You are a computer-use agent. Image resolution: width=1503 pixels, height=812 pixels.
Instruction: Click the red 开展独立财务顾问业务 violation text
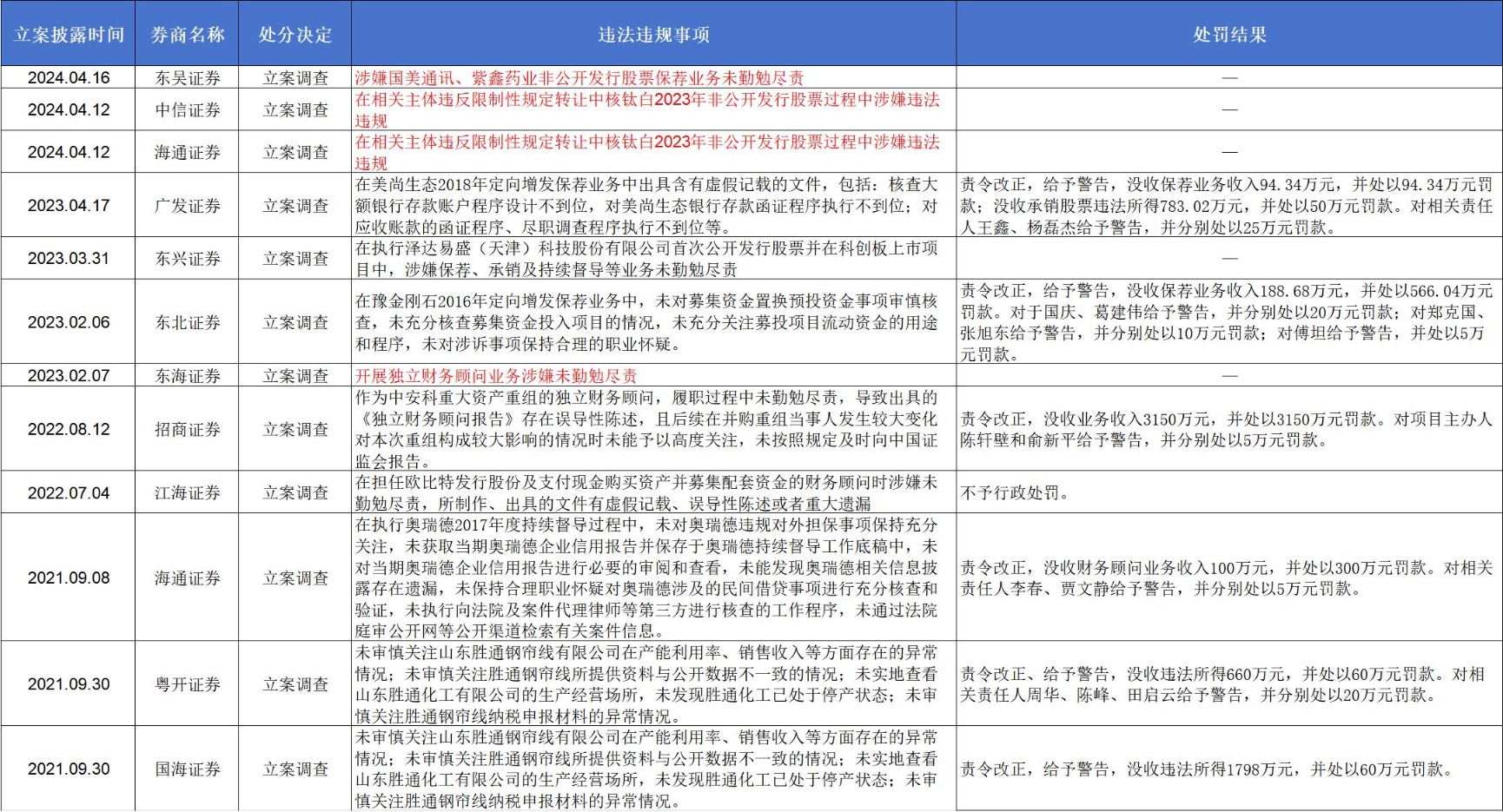pyautogui.click(x=495, y=375)
